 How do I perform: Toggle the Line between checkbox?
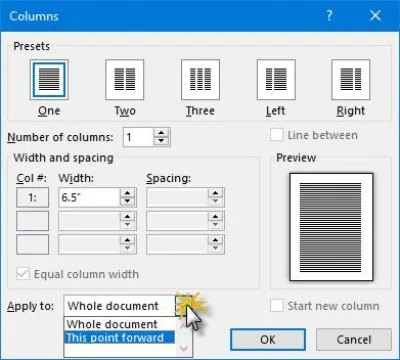(x=276, y=135)
